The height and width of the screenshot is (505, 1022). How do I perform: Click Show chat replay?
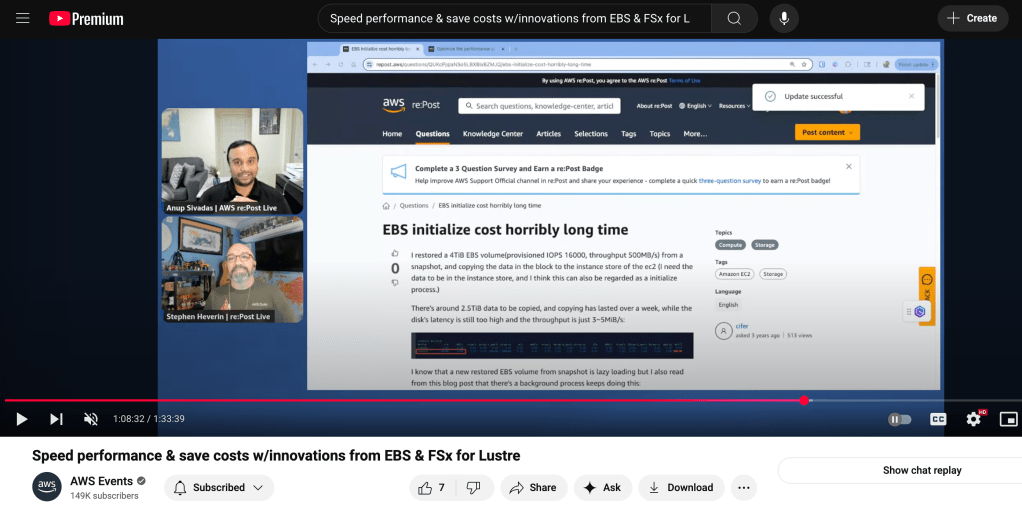click(x=921, y=470)
